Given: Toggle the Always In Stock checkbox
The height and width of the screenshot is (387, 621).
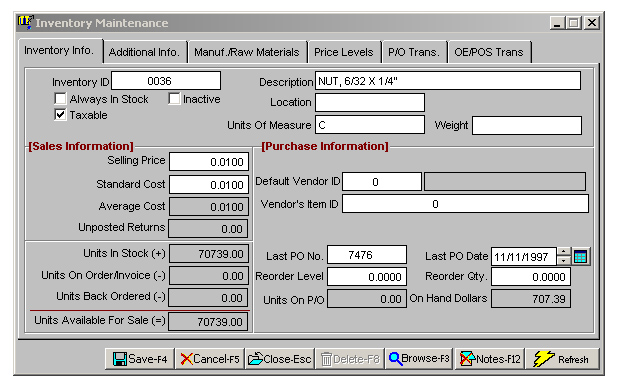Looking at the screenshot, I should coord(60,98).
